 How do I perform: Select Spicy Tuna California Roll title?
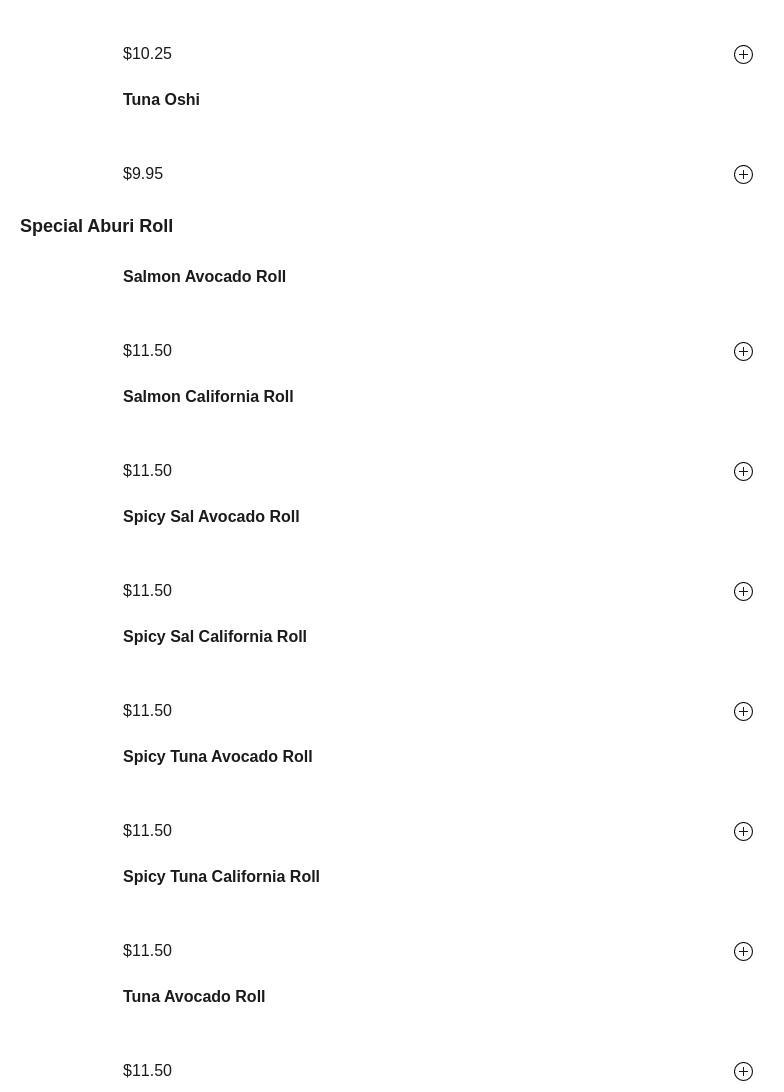coord(221,877)
